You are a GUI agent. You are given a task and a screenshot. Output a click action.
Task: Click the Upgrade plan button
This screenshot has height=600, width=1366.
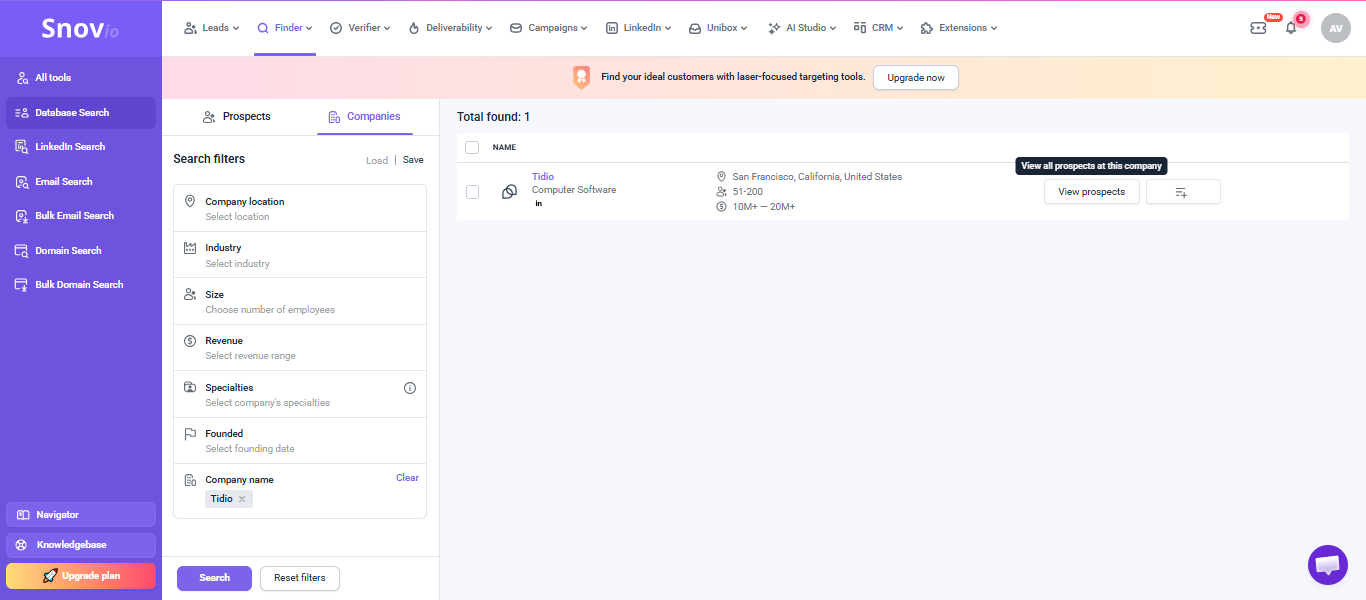click(x=81, y=576)
